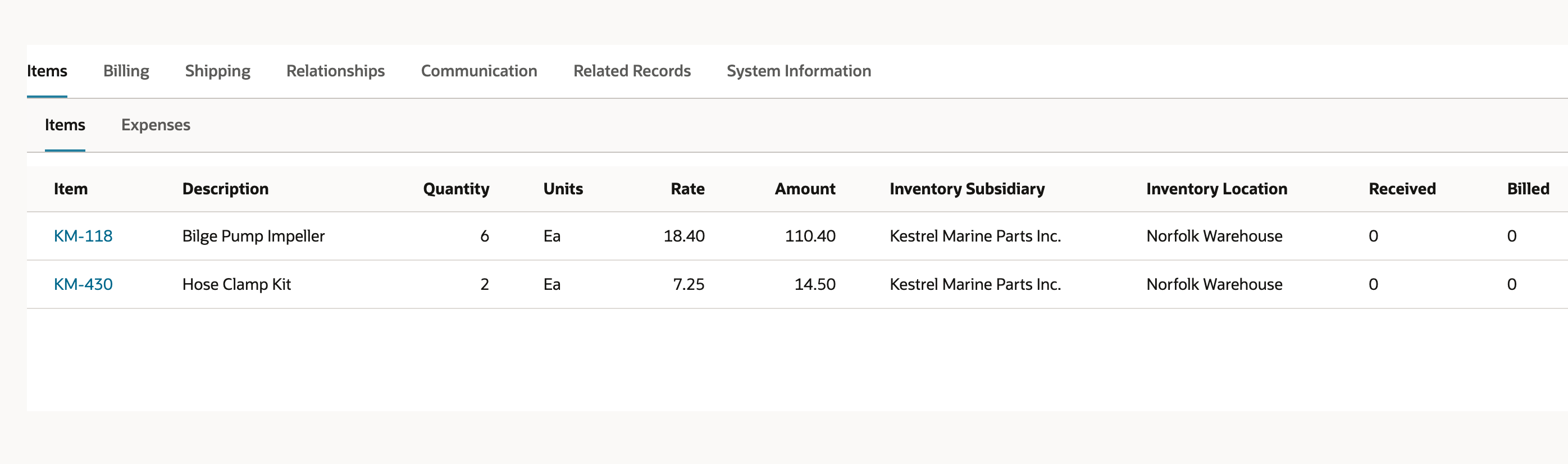1568x464 pixels.
Task: Click the Units column header
Action: pyautogui.click(x=563, y=189)
